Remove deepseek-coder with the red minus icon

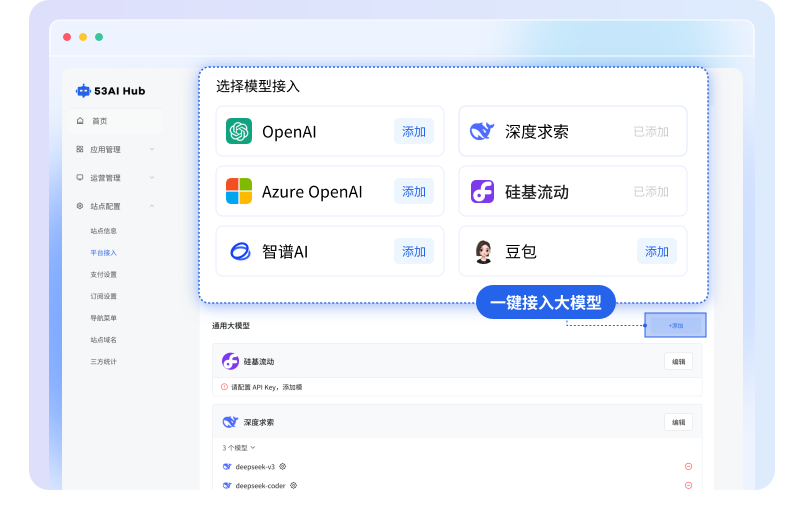[688, 485]
